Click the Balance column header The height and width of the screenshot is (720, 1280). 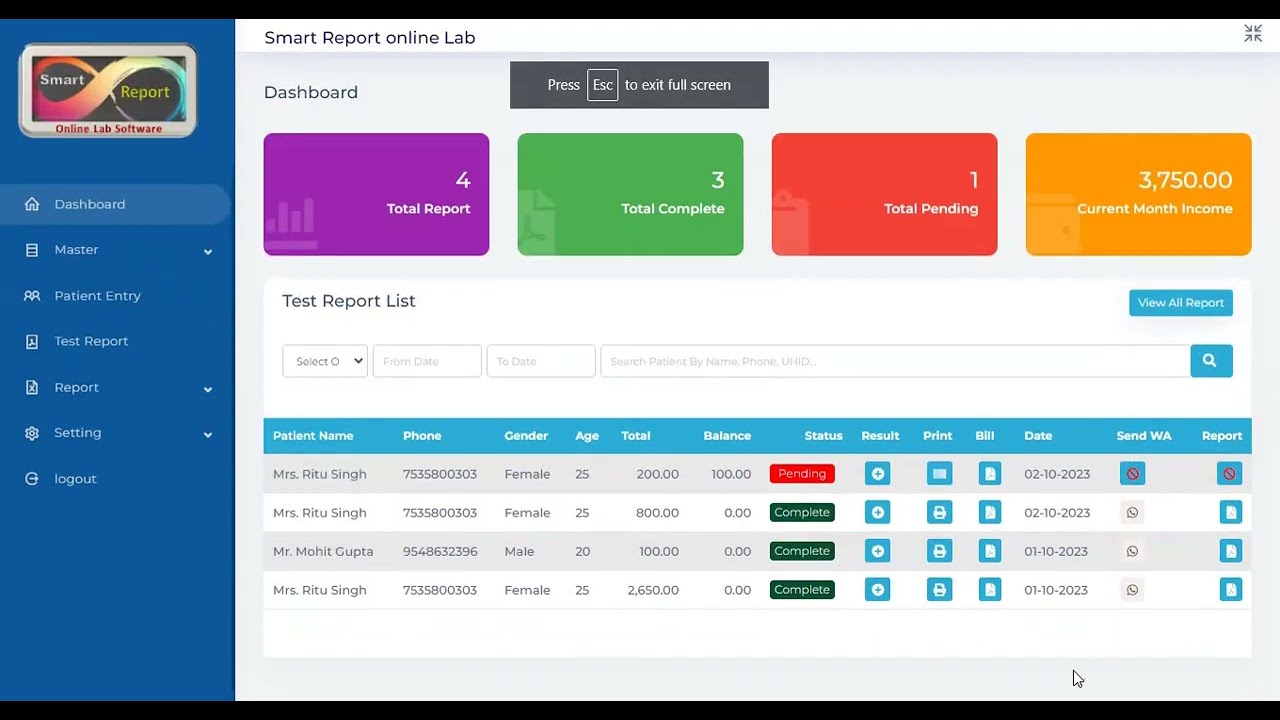(x=727, y=436)
